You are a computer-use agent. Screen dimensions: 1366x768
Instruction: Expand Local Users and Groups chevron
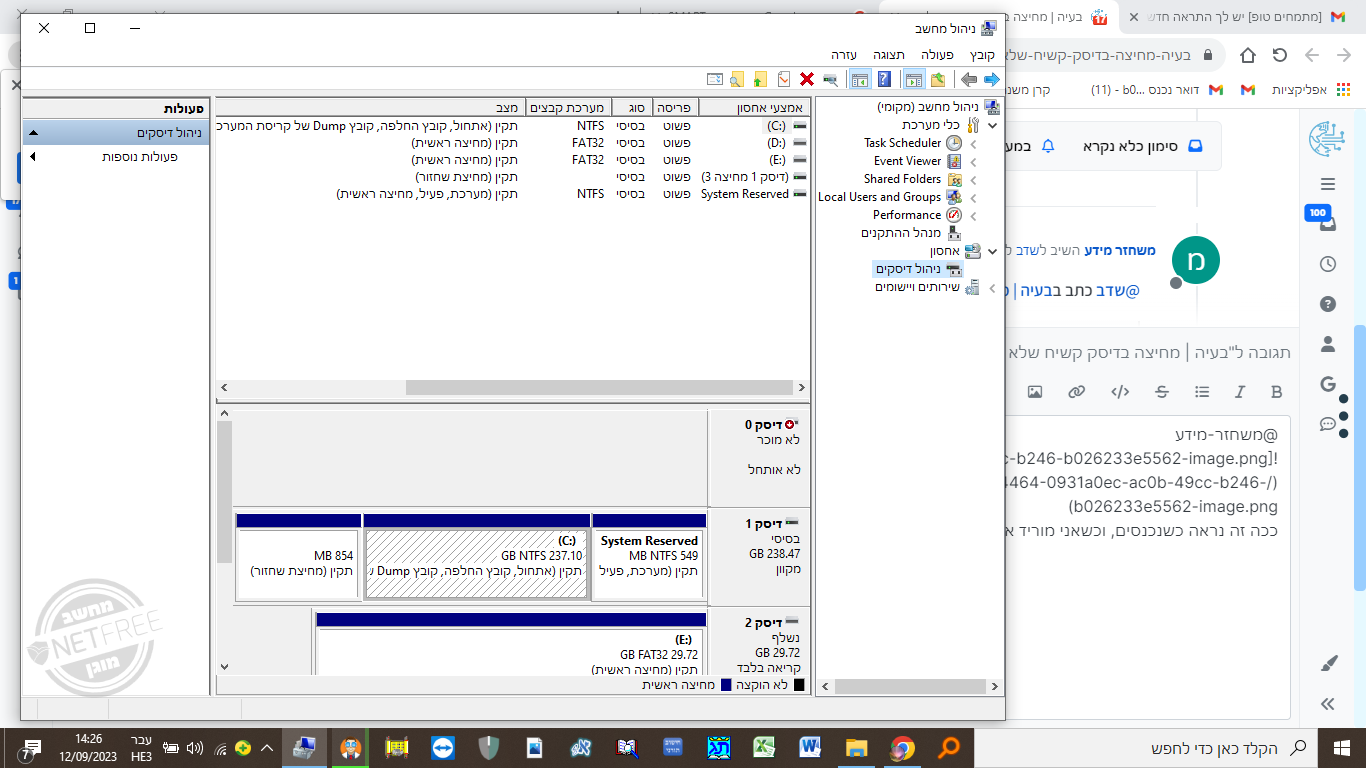click(x=974, y=197)
